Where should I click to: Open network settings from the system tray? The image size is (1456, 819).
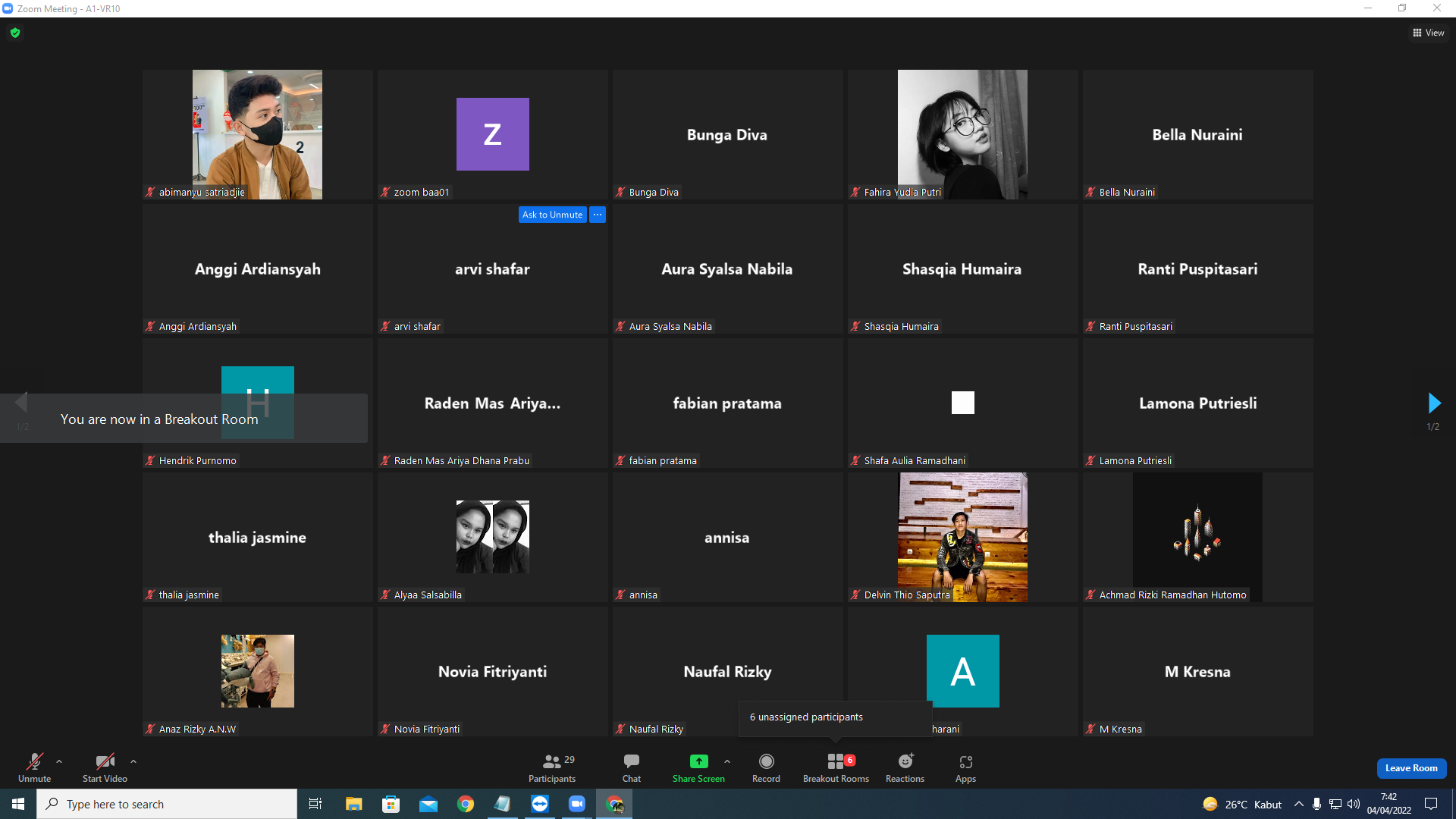point(1335,804)
